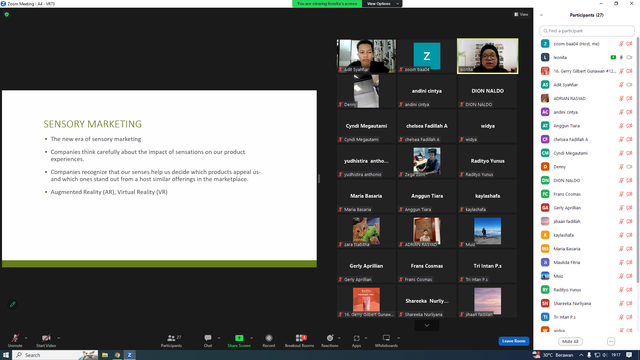This screenshot has height=360, width=640.
Task: Click divider handle between slide and gallery
Action: [x=319, y=178]
